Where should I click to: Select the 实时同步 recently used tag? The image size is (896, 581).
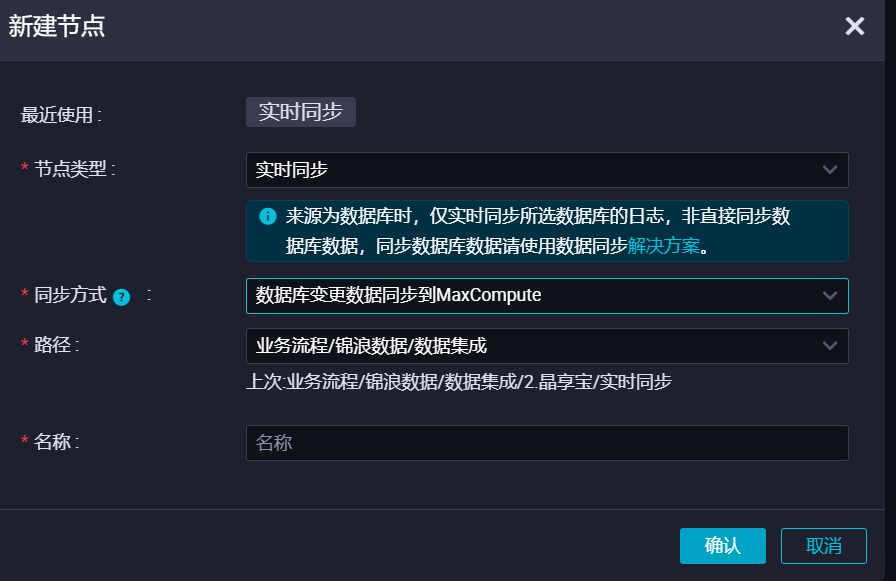click(300, 112)
